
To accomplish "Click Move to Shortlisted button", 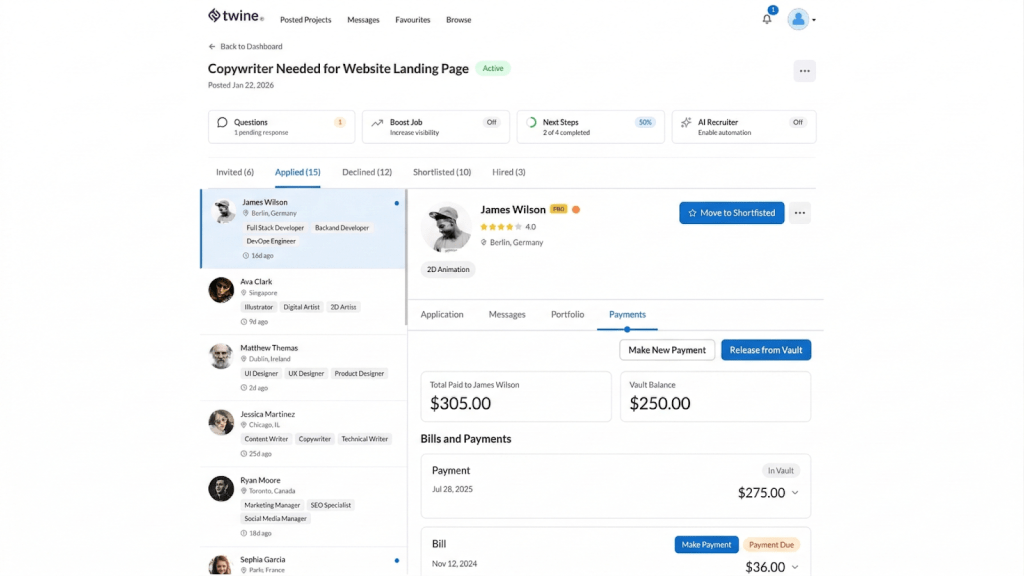I will pyautogui.click(x=731, y=213).
